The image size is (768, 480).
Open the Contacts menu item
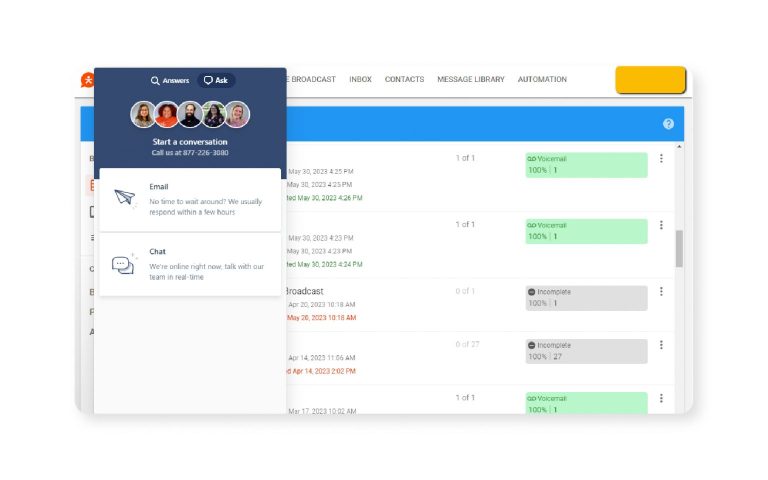pyautogui.click(x=405, y=79)
